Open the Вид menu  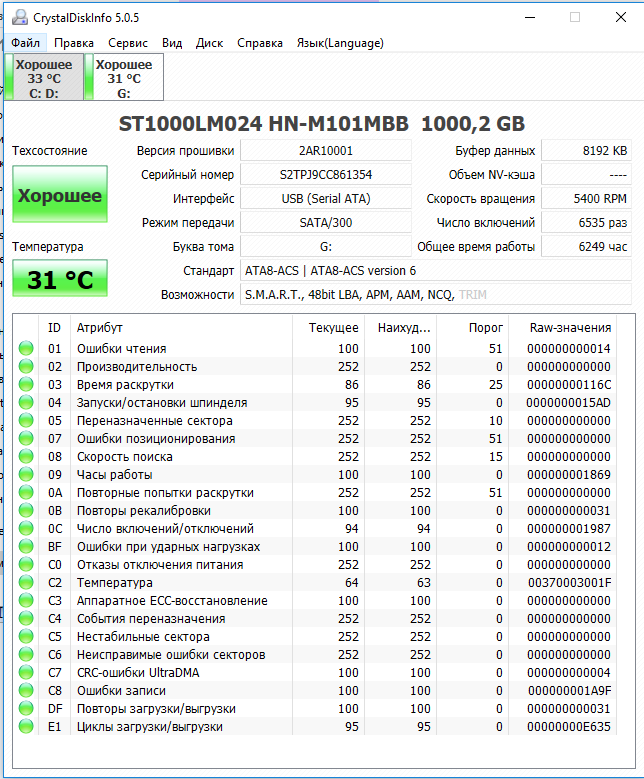172,43
